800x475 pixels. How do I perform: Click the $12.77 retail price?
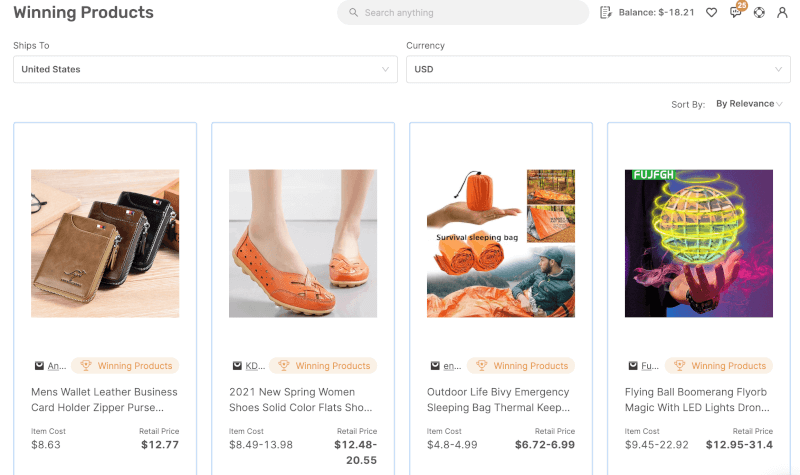point(160,444)
